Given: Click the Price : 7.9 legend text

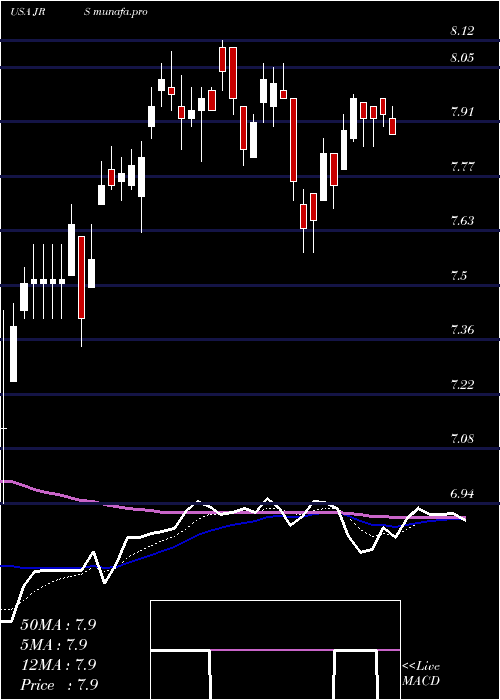Looking at the screenshot, I should click(59, 685).
